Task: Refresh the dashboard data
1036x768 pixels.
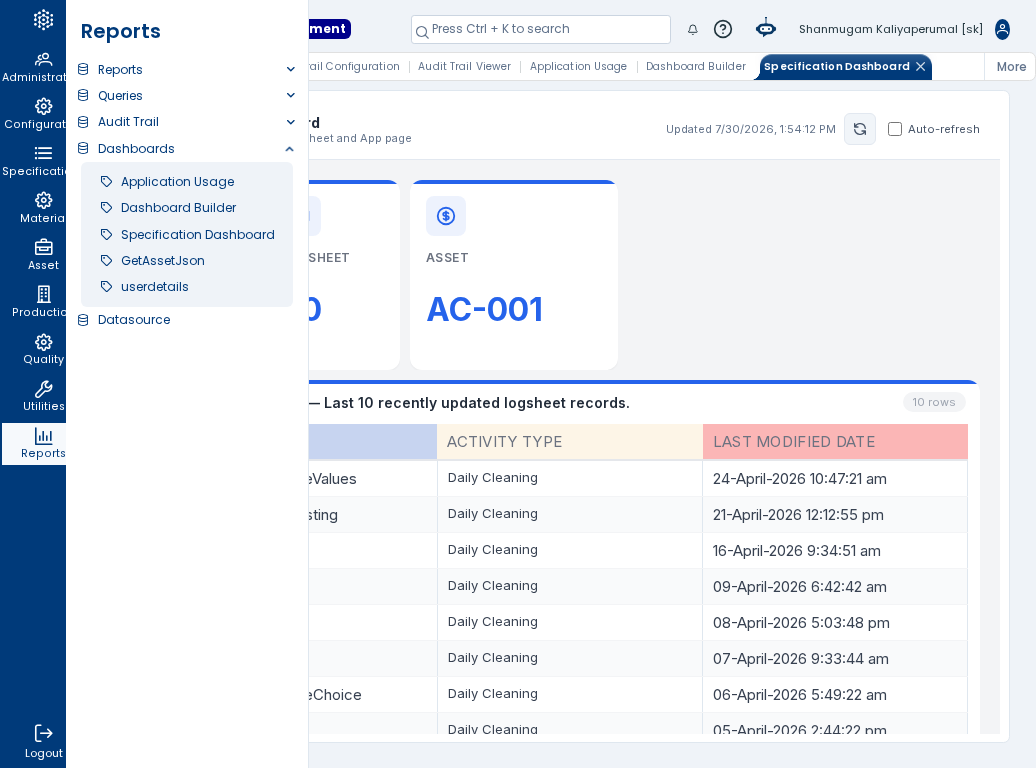Action: coord(860,129)
